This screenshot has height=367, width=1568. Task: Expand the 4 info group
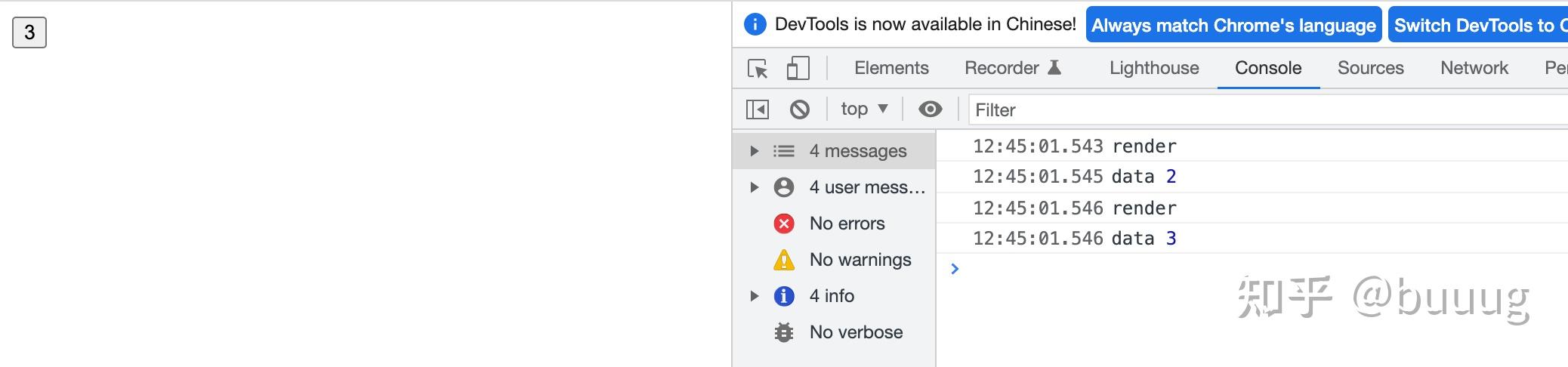click(754, 296)
